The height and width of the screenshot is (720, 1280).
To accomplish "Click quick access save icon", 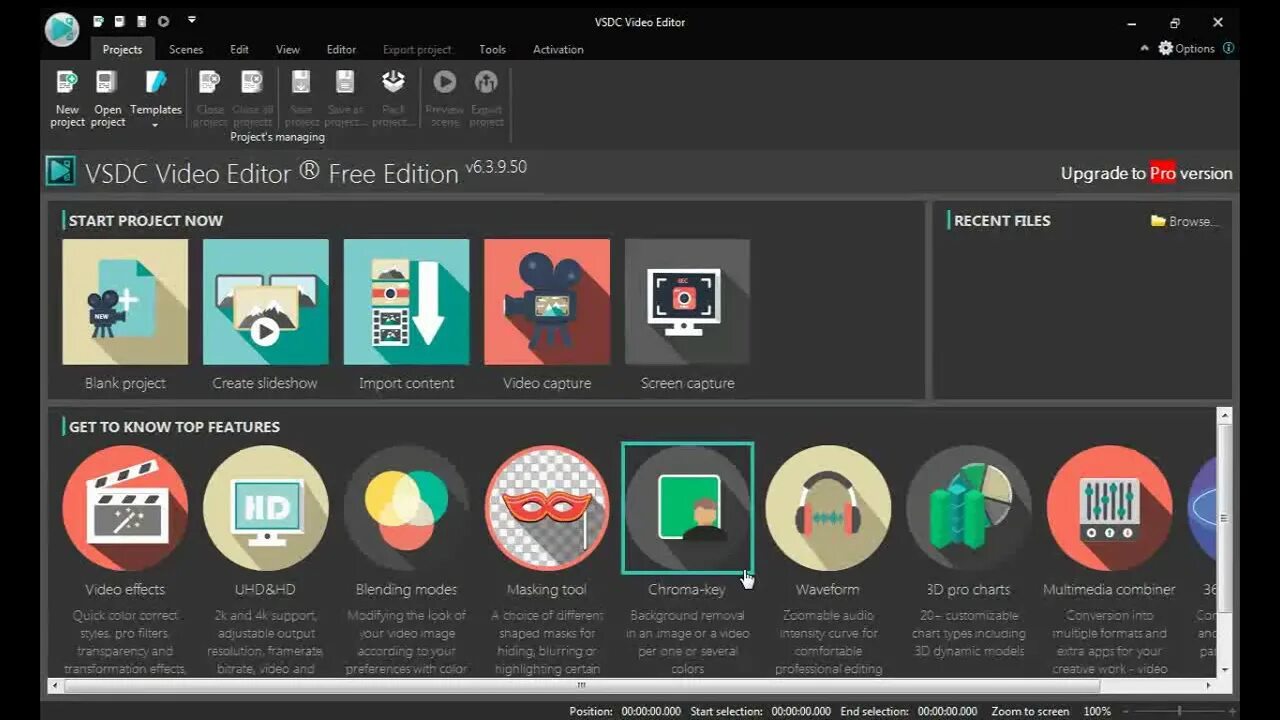I will click(x=141, y=21).
